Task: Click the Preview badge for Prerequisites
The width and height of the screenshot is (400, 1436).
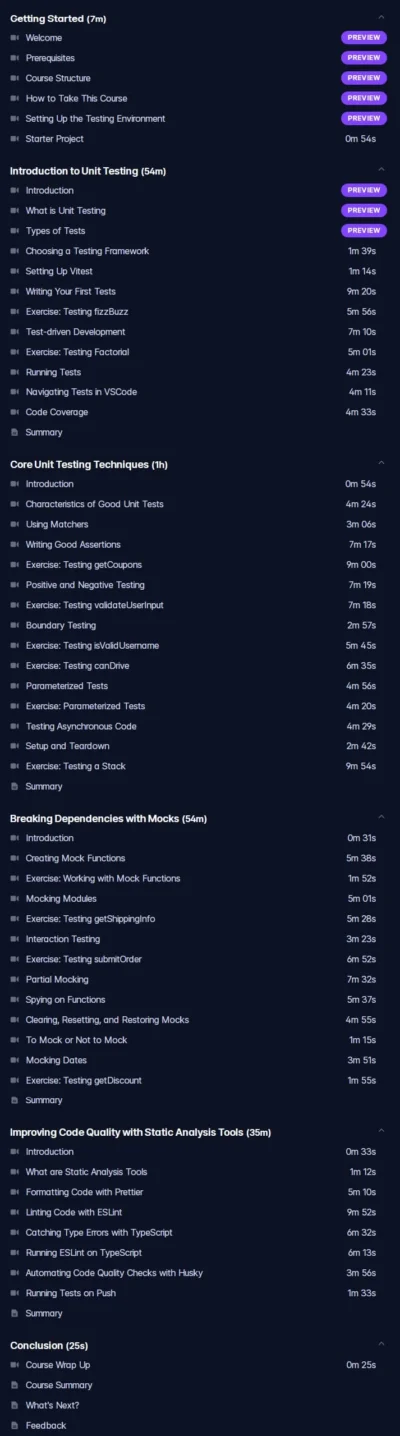Action: click(364, 58)
